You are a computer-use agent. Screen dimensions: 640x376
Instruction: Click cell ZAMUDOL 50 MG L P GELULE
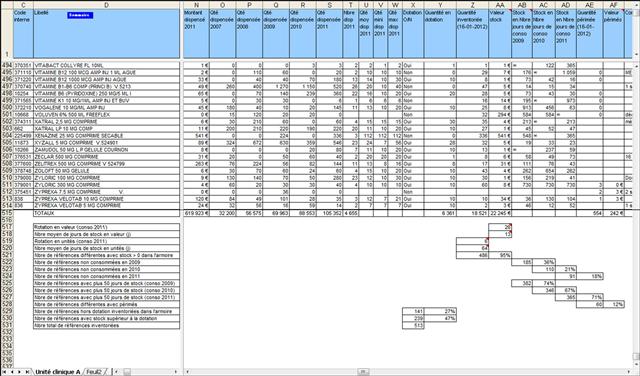(x=107, y=150)
